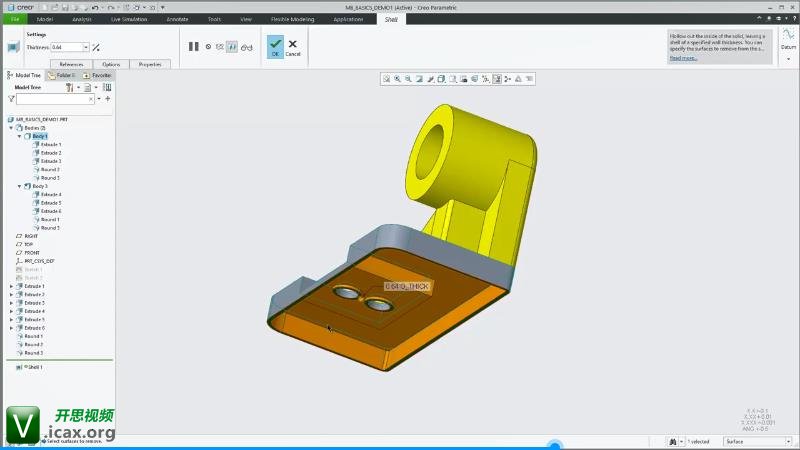Open the quick access toolbar customize arrow

[x=163, y=8]
